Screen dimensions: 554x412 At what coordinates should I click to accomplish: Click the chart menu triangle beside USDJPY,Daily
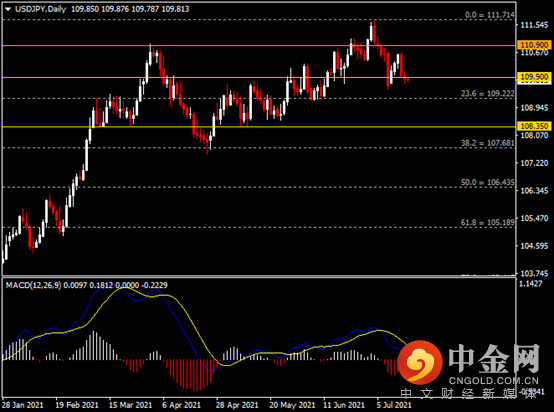(x=8, y=10)
